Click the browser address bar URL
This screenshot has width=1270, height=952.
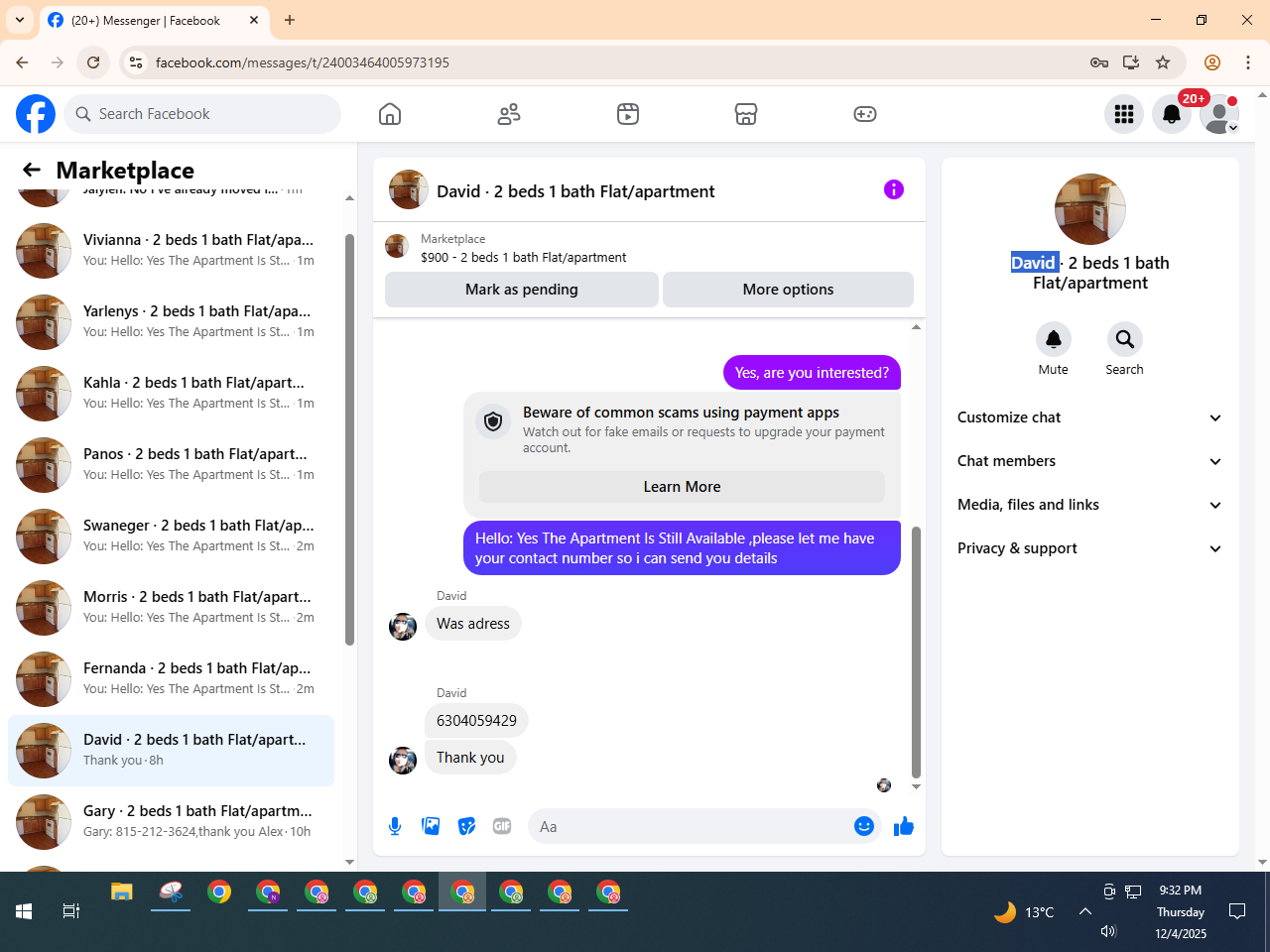coord(302,62)
